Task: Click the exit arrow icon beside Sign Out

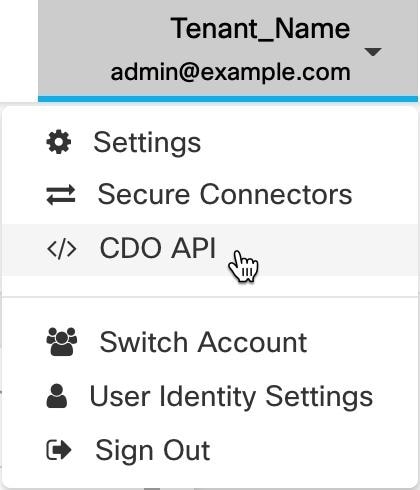Action: coord(59,450)
